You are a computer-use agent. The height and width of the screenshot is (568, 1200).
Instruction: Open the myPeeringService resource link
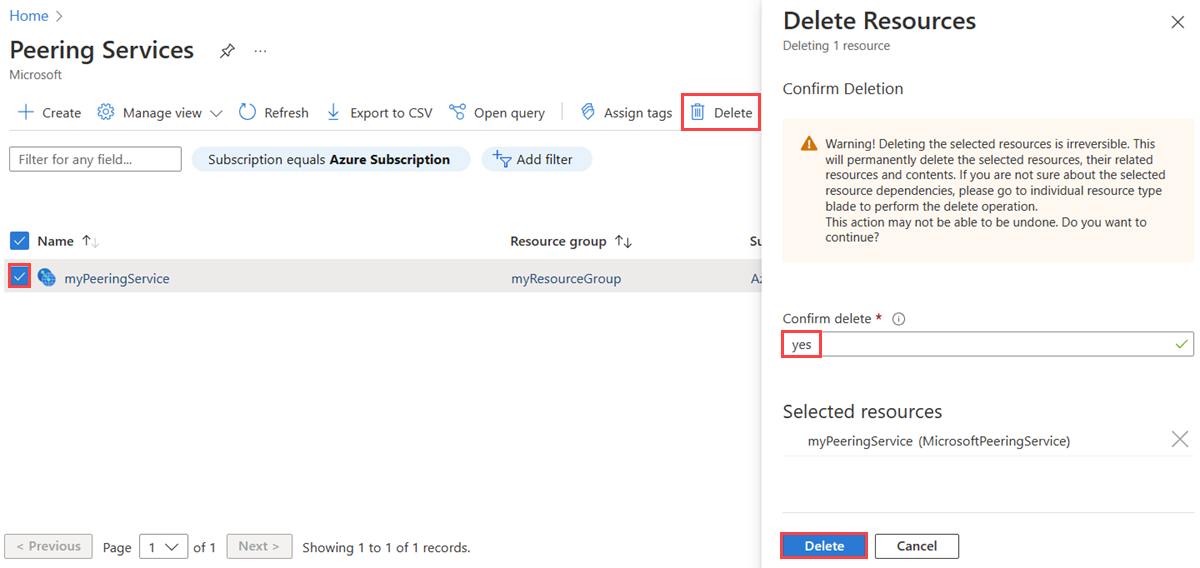pyautogui.click(x=117, y=279)
